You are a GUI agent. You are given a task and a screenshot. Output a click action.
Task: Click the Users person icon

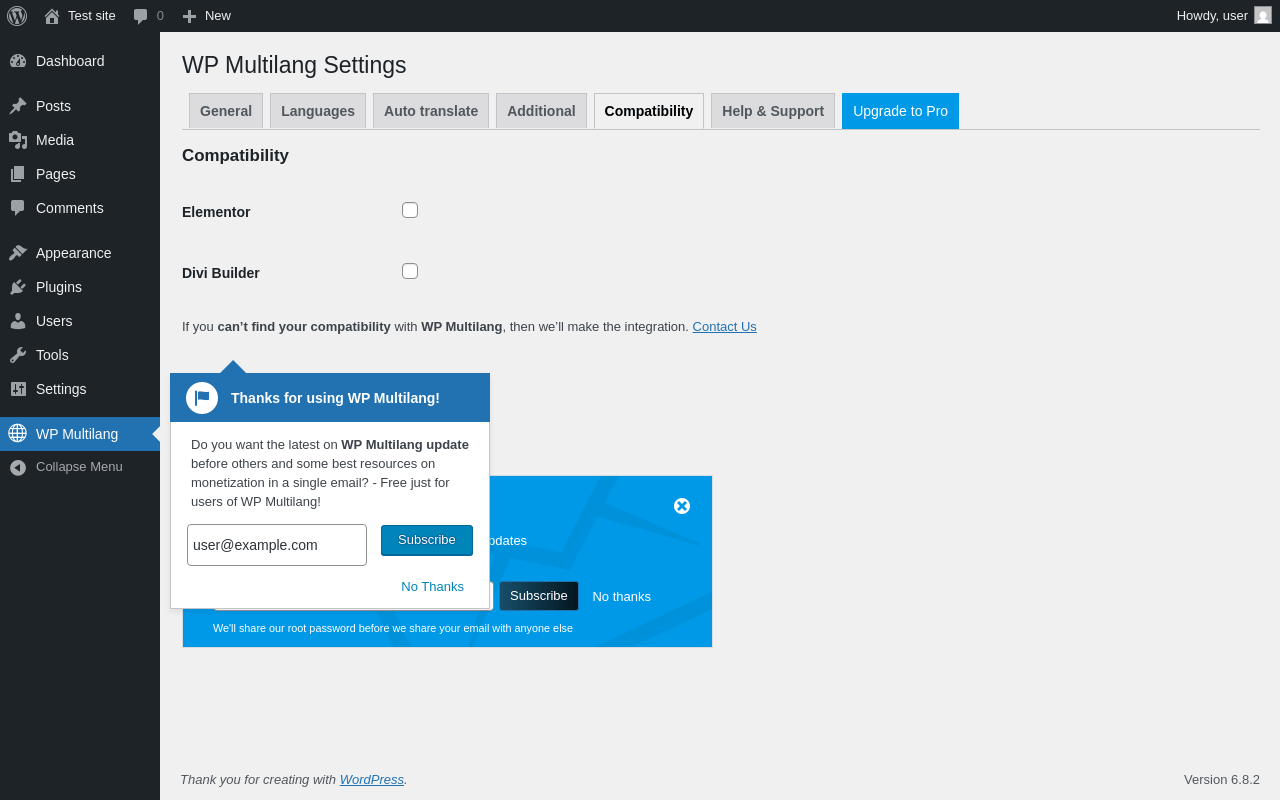click(18, 321)
